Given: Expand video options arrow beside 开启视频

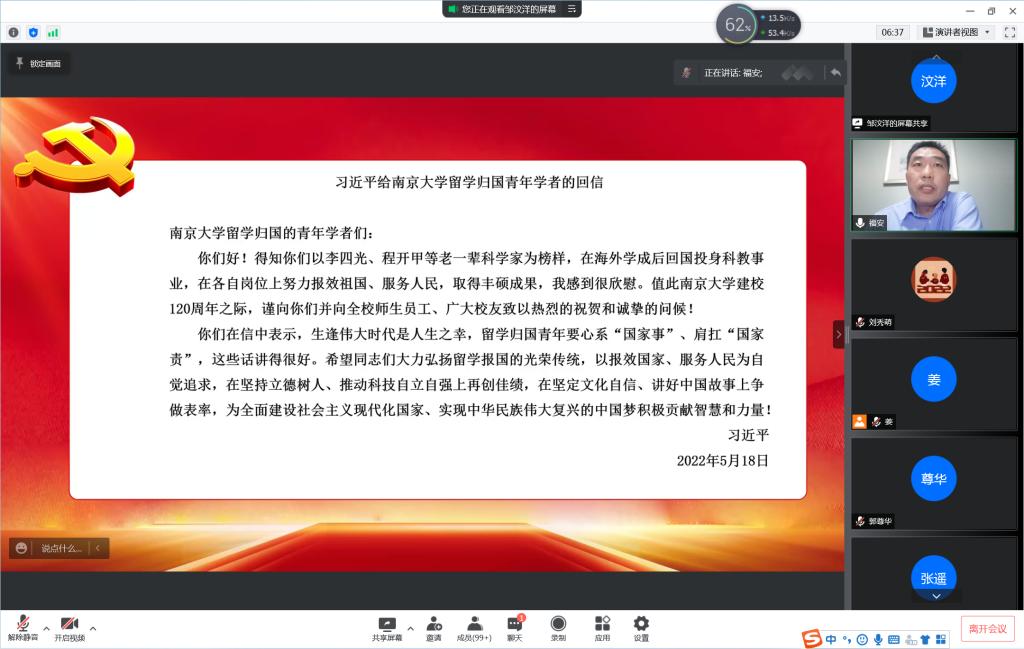Looking at the screenshot, I should click(x=93, y=629).
